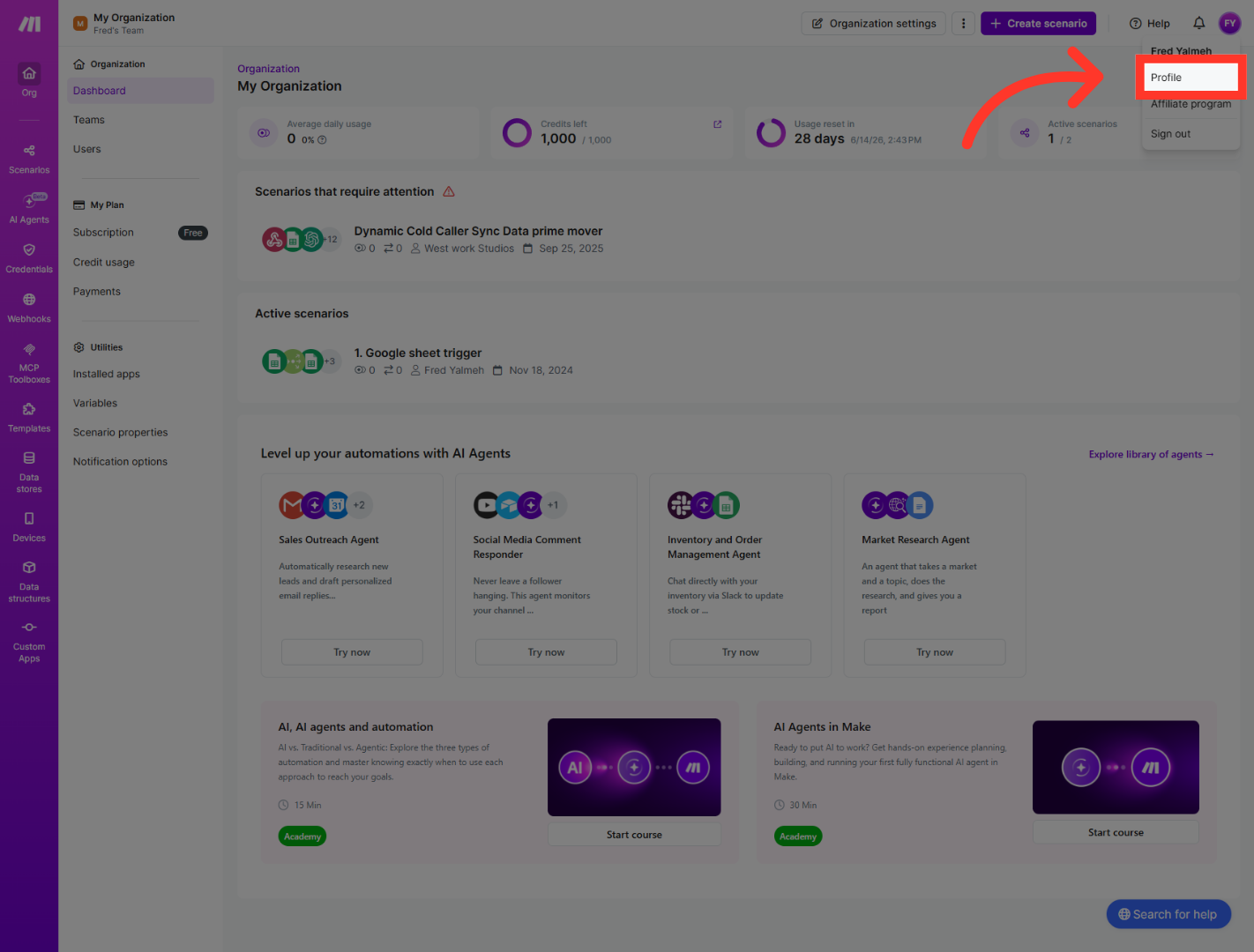Viewport: 1254px width, 952px height.
Task: Open Scenarios from the sidebar
Action: (29, 160)
